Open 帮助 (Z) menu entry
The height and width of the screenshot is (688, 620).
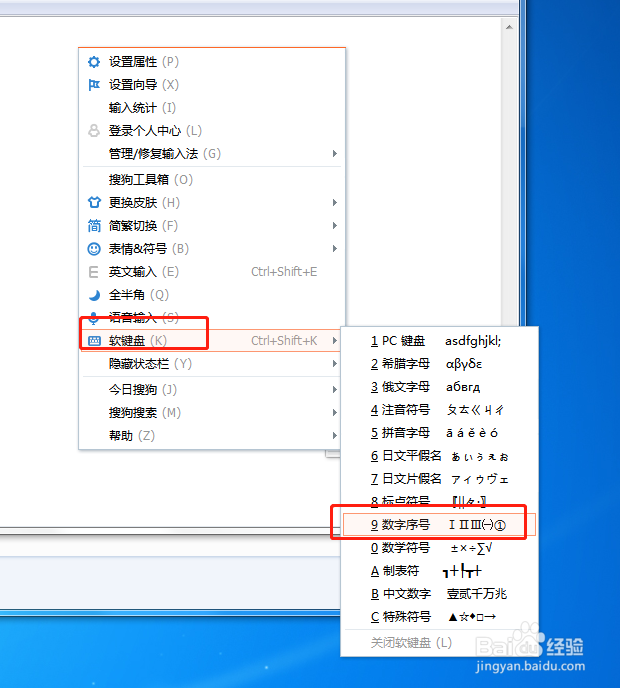tap(211, 436)
